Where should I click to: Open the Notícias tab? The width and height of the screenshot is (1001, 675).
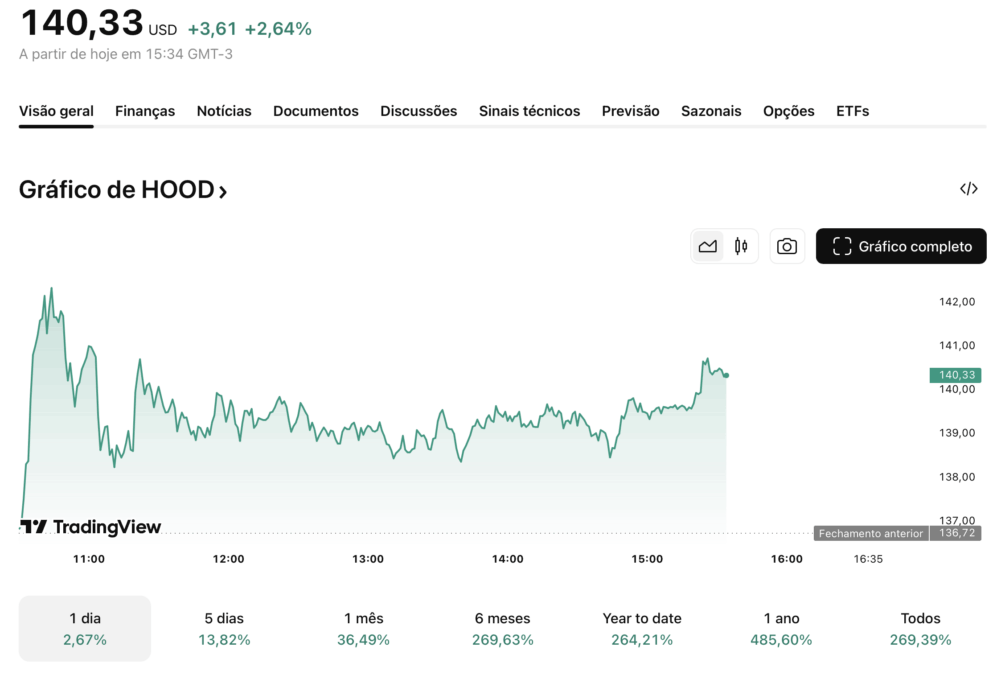pos(224,111)
